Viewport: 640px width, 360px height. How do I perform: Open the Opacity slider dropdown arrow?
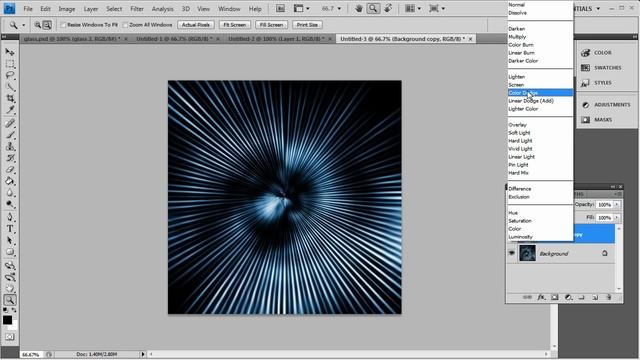click(617, 204)
